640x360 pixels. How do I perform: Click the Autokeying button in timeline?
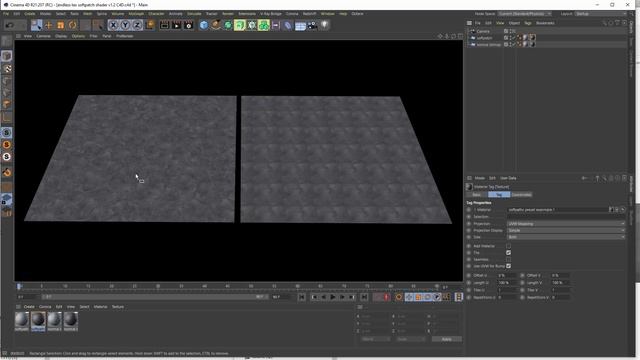click(x=399, y=297)
